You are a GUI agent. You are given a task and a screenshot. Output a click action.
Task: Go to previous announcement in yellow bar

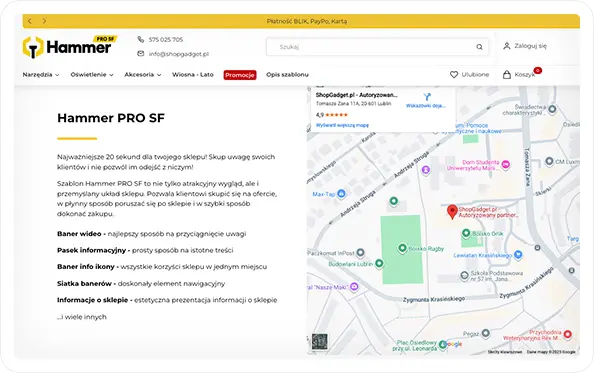pyautogui.click(x=30, y=21)
